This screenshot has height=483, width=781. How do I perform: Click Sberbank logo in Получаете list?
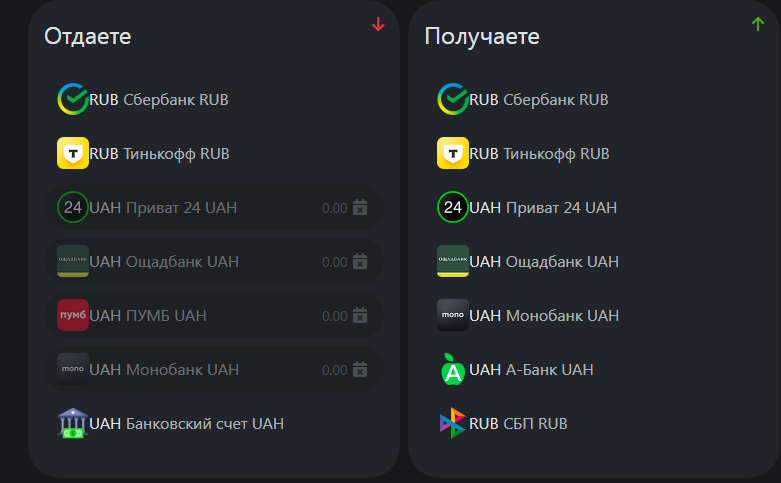coord(453,99)
